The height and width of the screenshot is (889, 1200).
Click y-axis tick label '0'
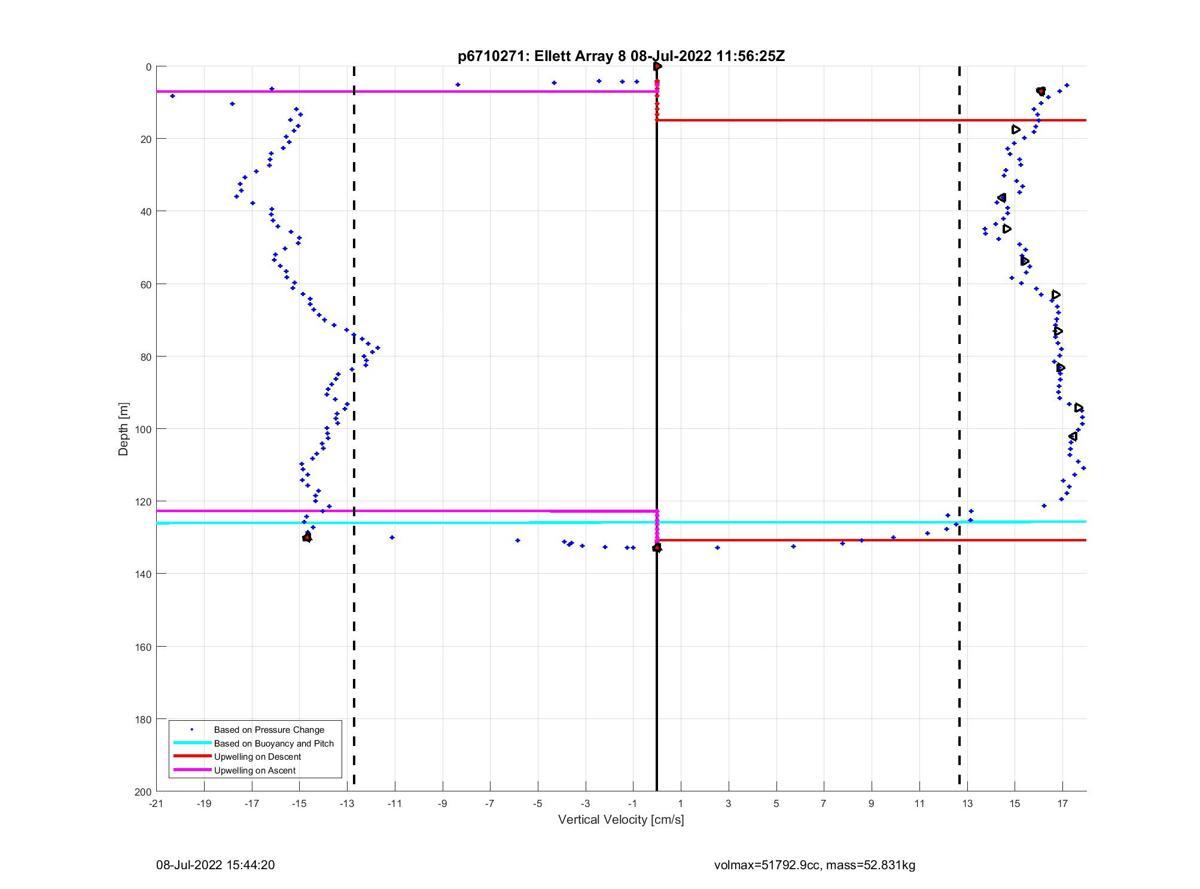point(148,67)
